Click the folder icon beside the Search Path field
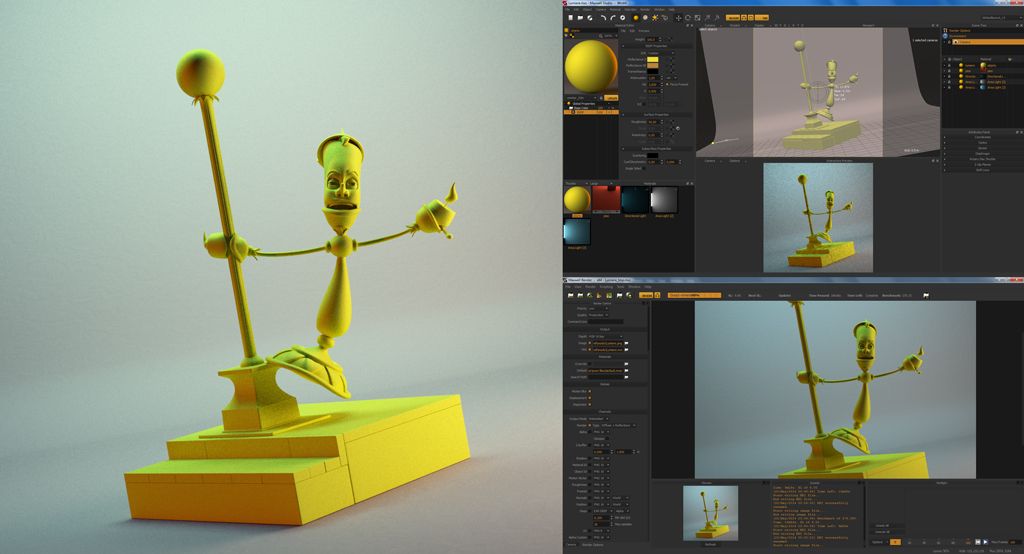The width and height of the screenshot is (1024, 554). 626,377
